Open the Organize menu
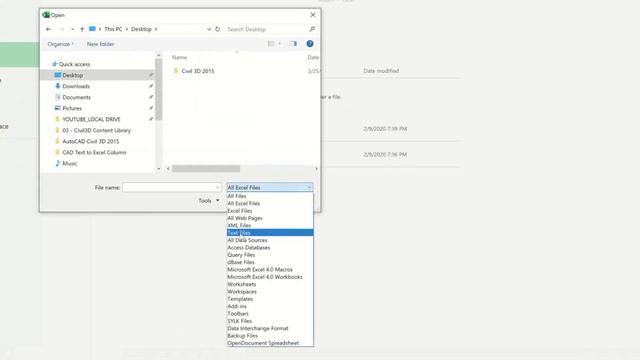Screen dimensions: 640x360 [60, 44]
